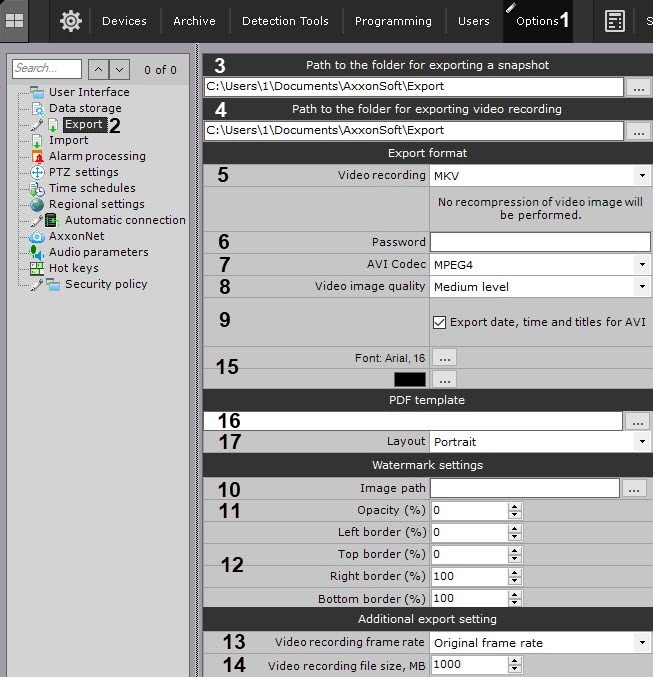
Task: Open the Detection Tools tab
Action: coord(285,21)
